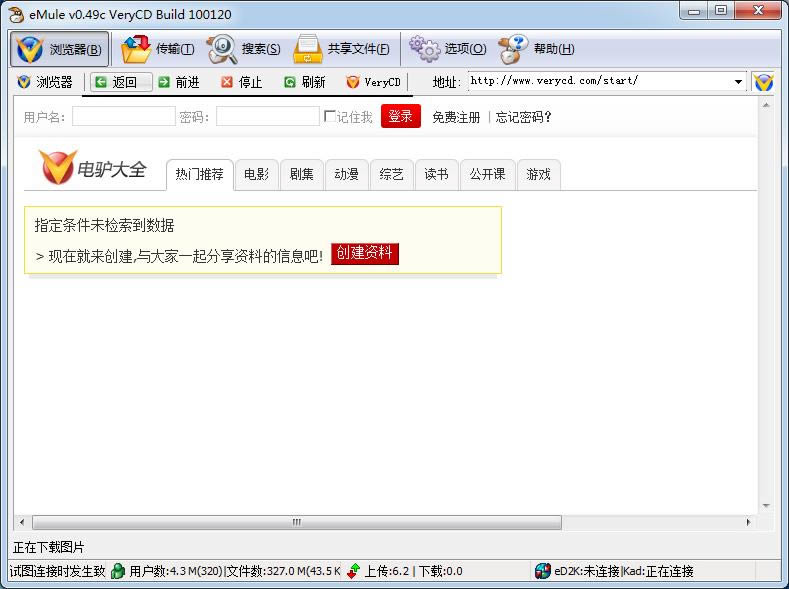Click the red 登录 login button

pyautogui.click(x=401, y=116)
